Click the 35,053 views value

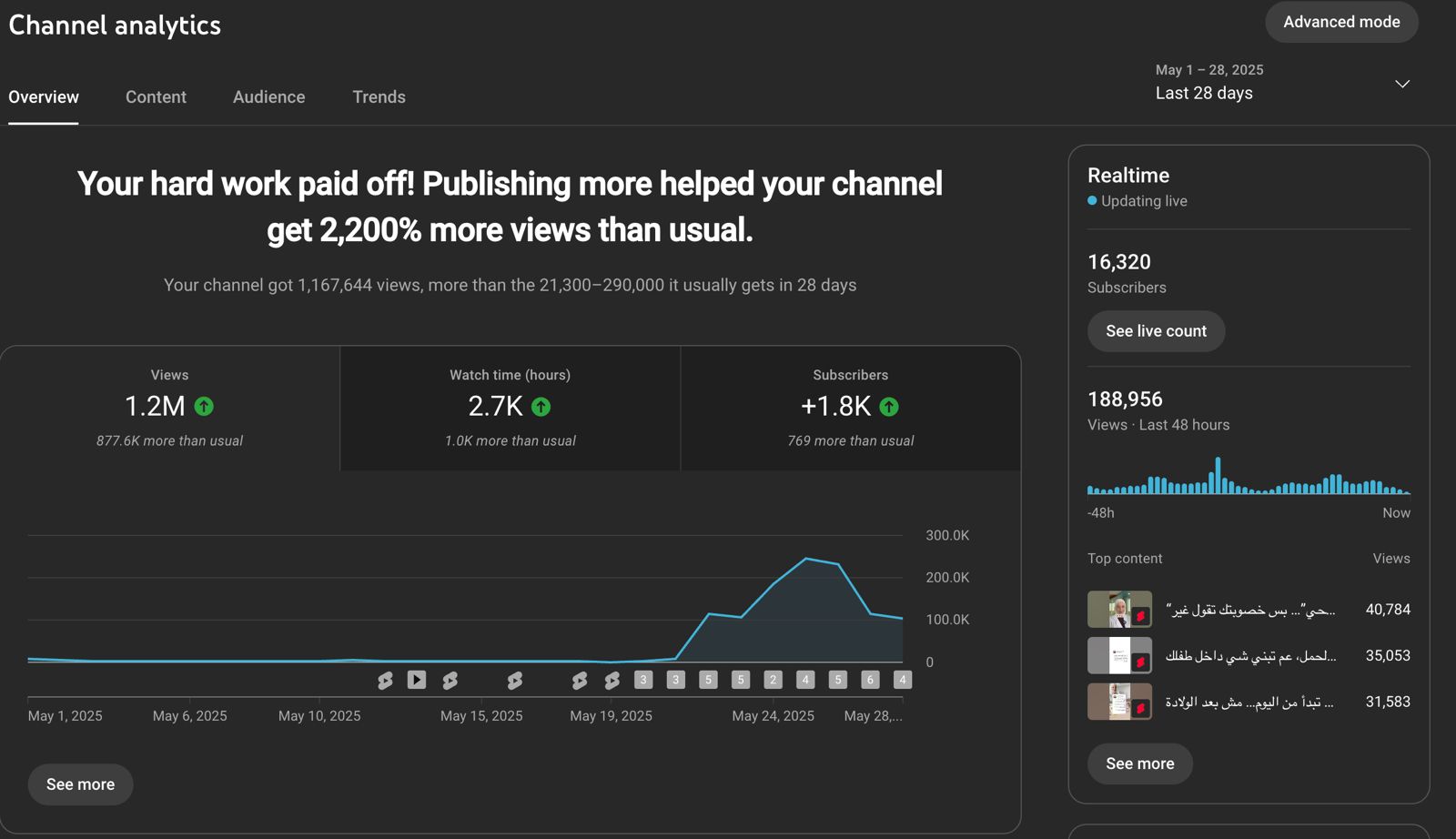[1388, 655]
